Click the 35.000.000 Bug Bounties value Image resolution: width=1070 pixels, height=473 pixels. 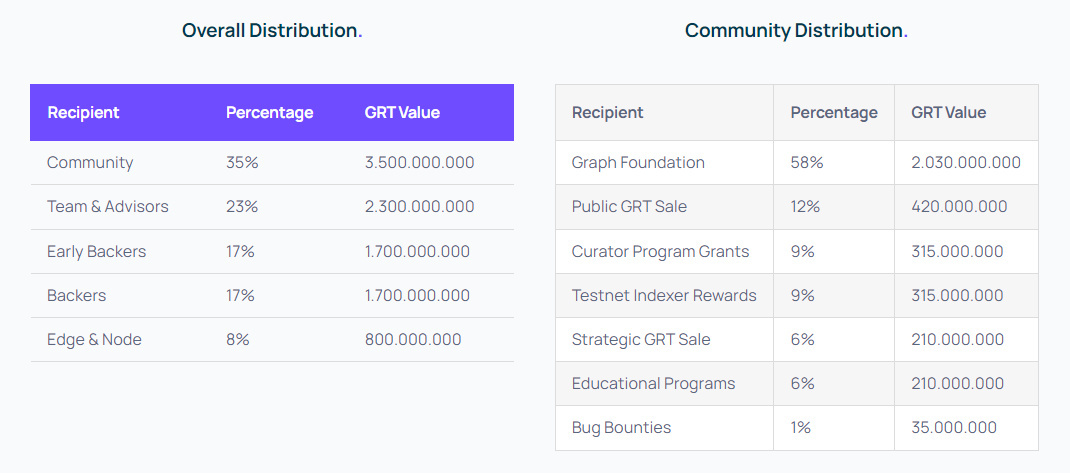[x=954, y=428]
